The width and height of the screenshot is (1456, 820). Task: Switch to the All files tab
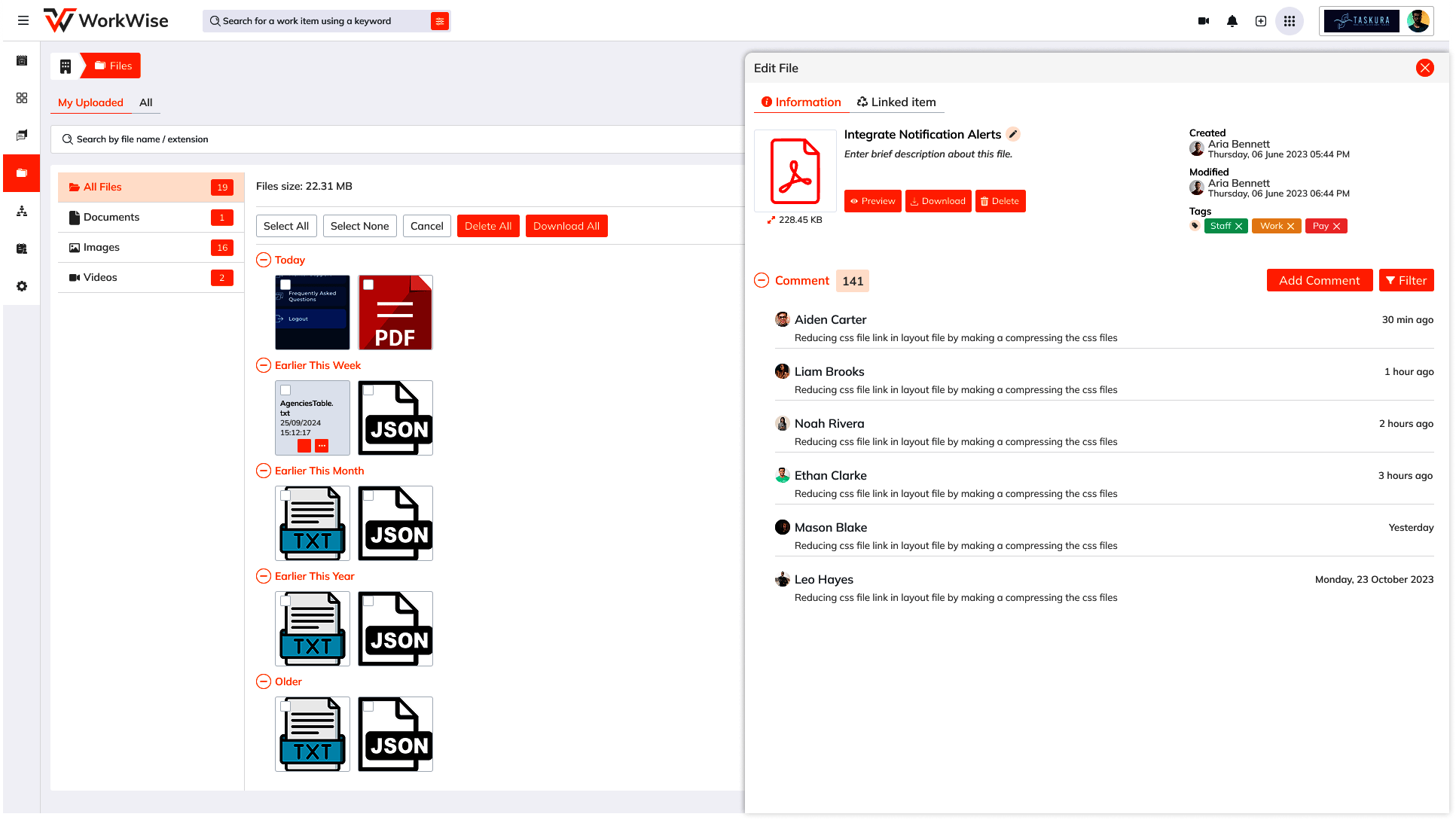click(x=145, y=102)
